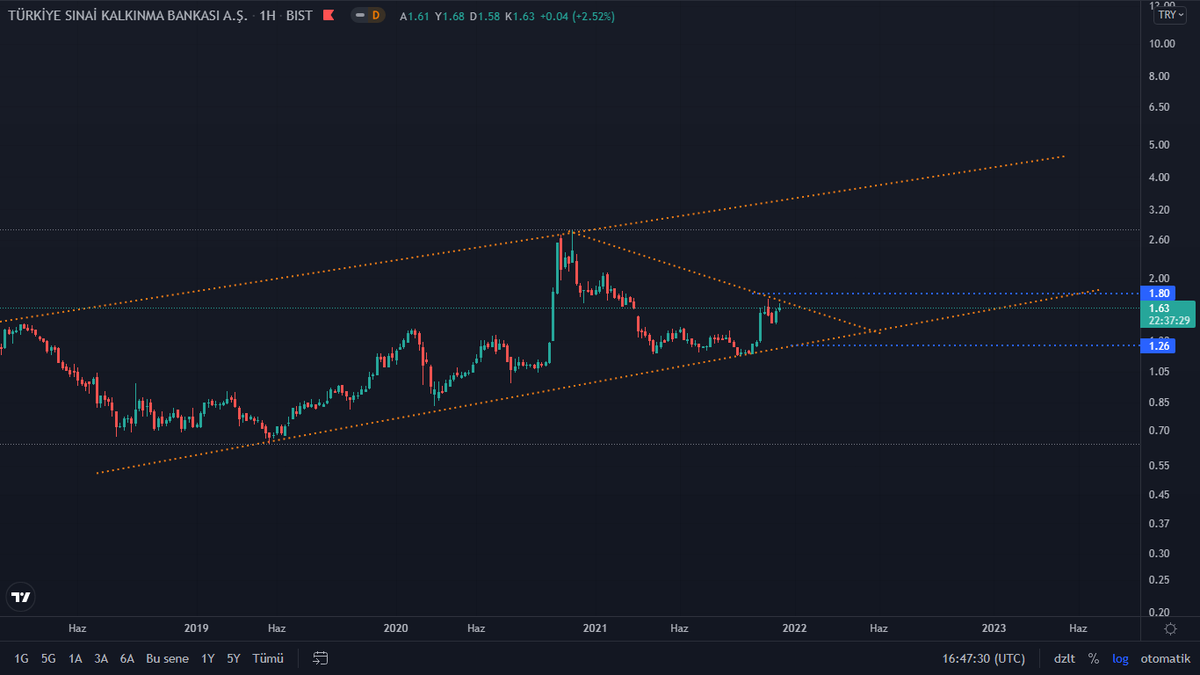Set range to 5G
The width and height of the screenshot is (1200, 675).
48,659
